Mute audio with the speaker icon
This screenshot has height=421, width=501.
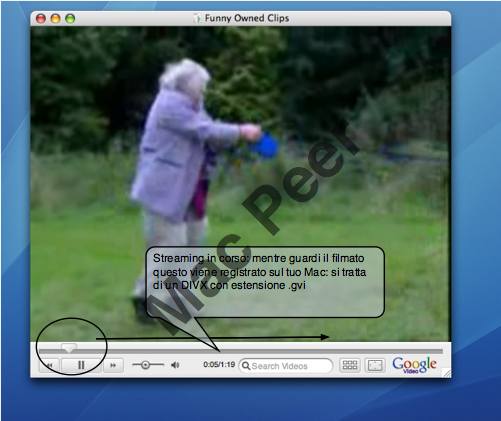click(x=175, y=365)
